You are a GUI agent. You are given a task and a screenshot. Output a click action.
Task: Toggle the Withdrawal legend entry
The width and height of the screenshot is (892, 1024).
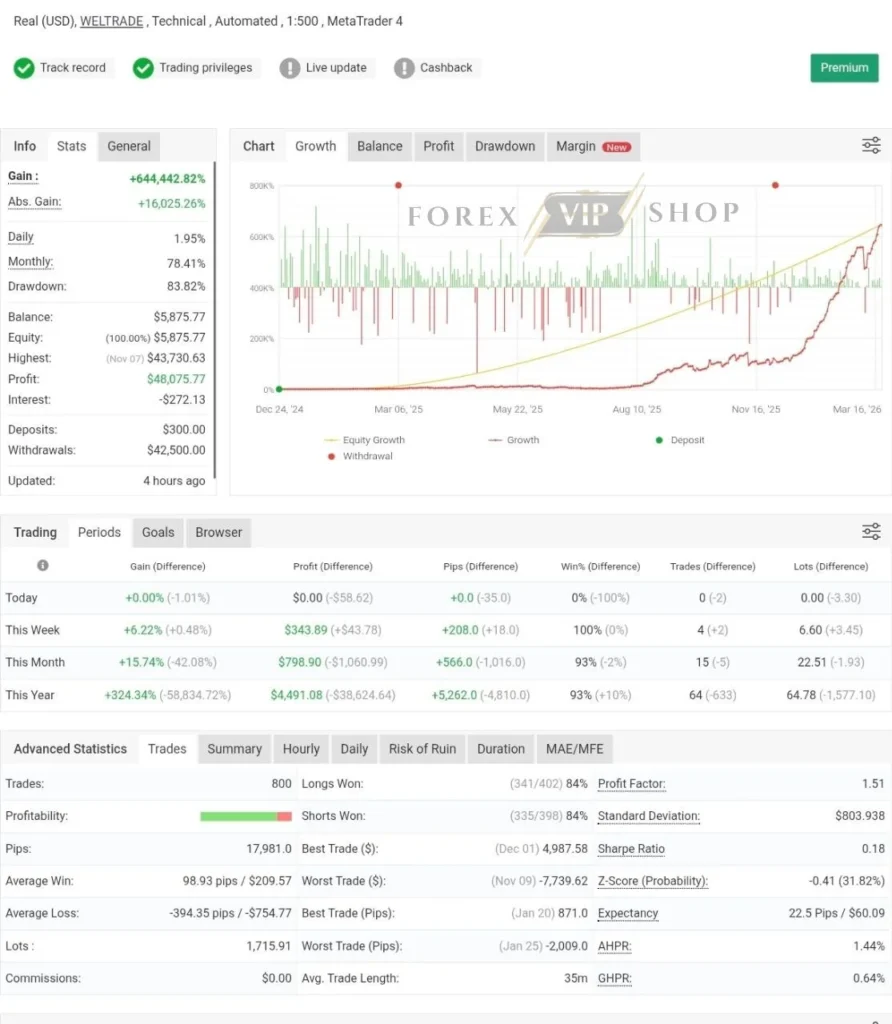[x=360, y=456]
